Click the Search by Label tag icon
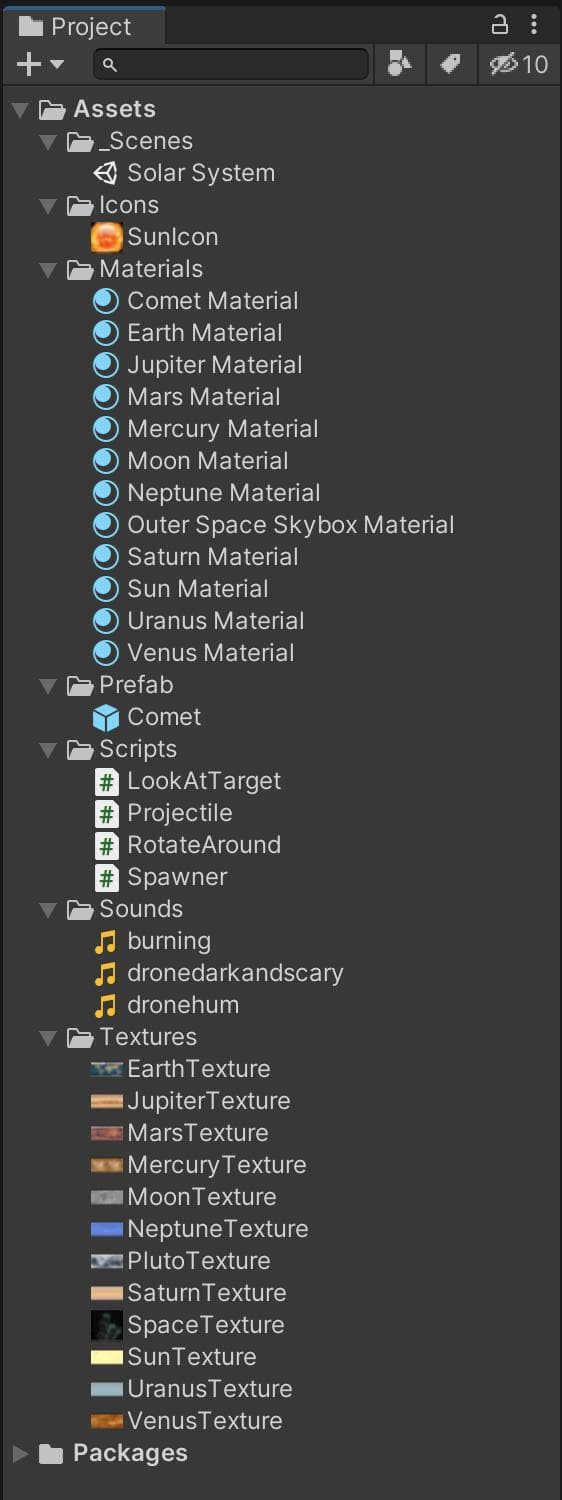The image size is (562, 1500). click(450, 64)
